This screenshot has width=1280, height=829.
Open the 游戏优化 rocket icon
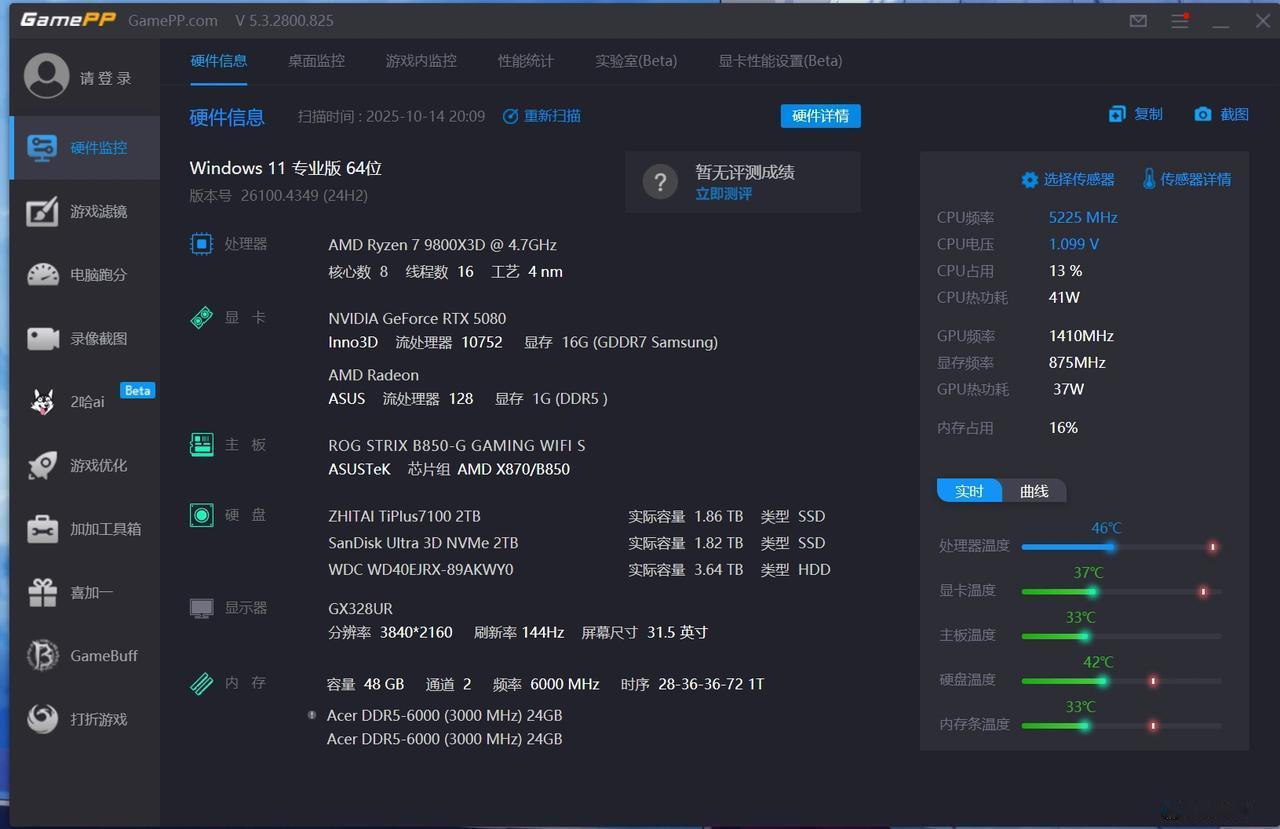pos(42,465)
